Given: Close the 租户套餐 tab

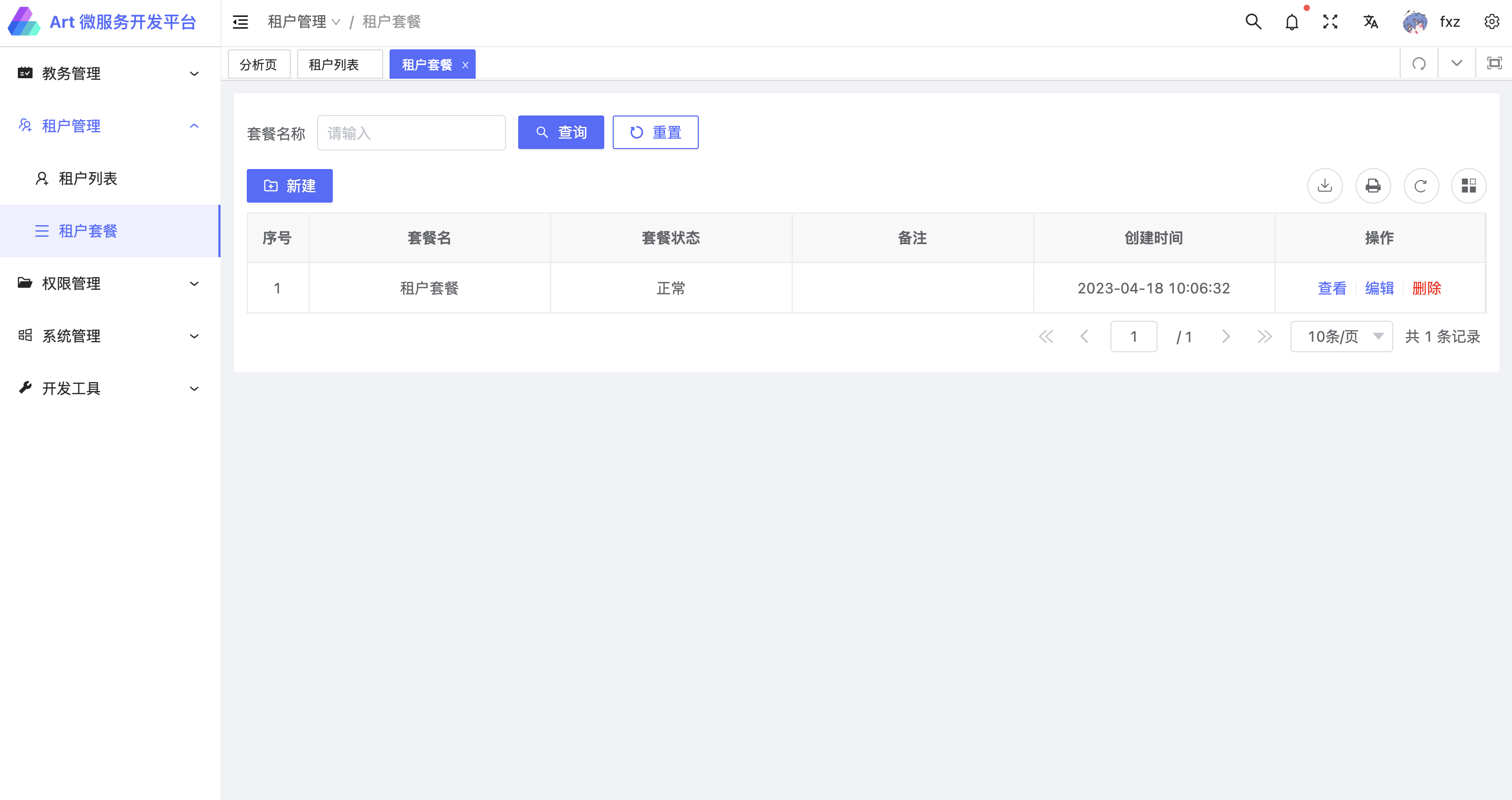Looking at the screenshot, I should tap(466, 65).
